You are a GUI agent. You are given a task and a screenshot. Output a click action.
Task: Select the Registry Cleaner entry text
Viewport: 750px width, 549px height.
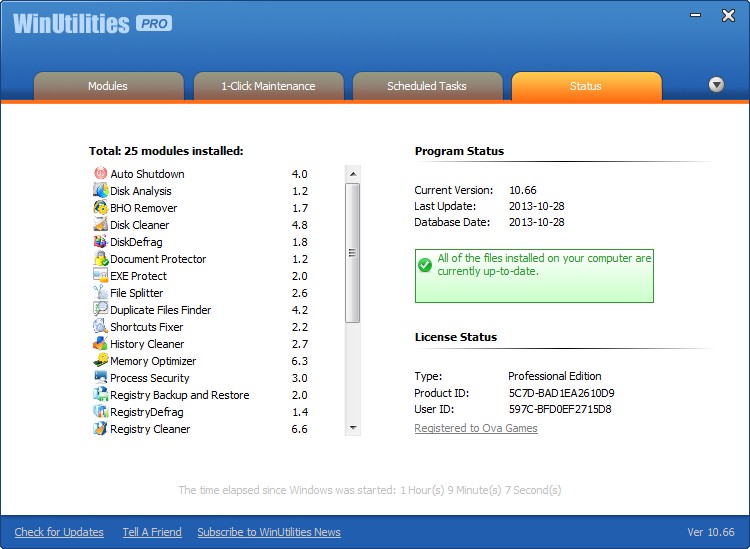pyautogui.click(x=150, y=429)
